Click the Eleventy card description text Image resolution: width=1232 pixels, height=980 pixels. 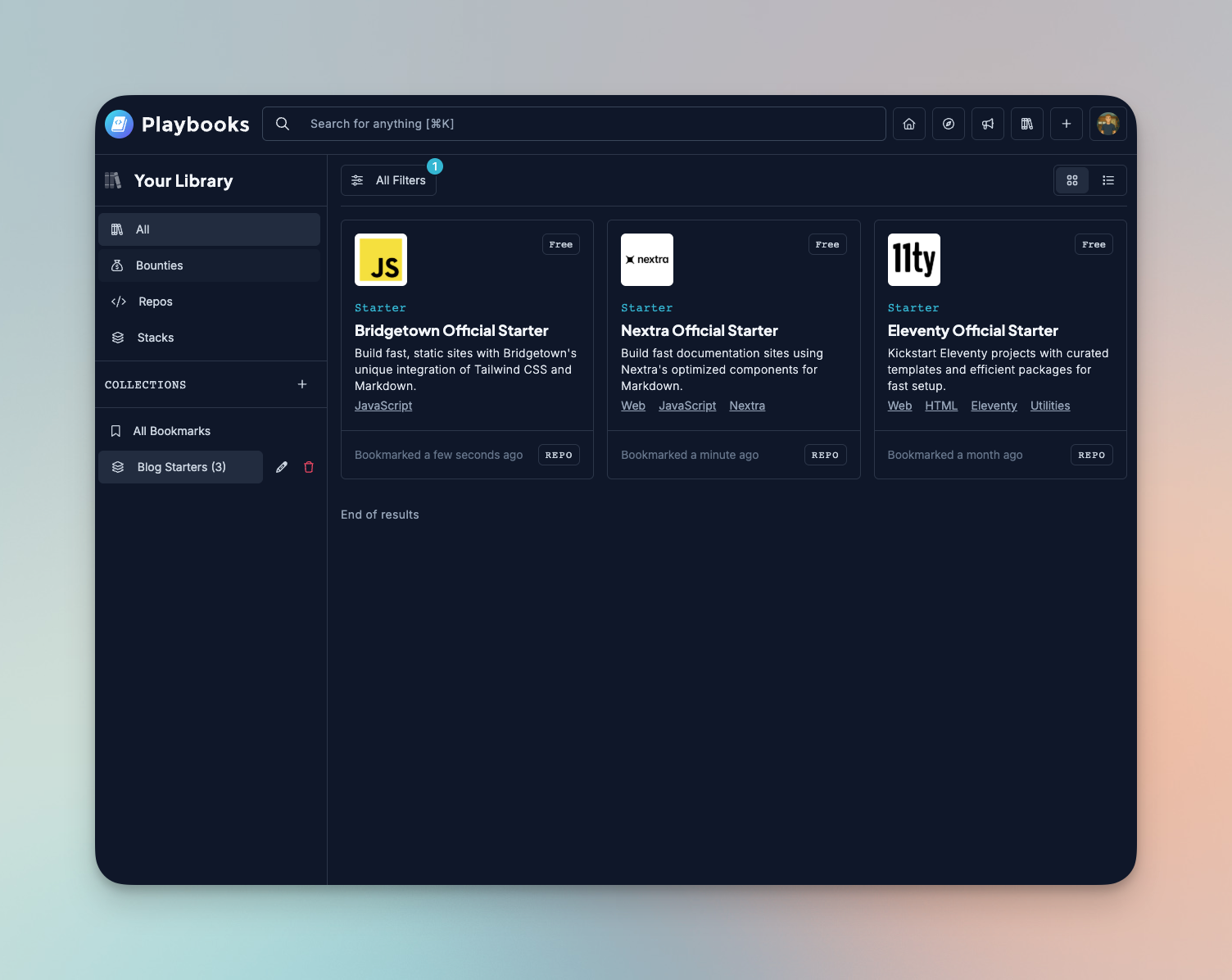[x=998, y=370]
